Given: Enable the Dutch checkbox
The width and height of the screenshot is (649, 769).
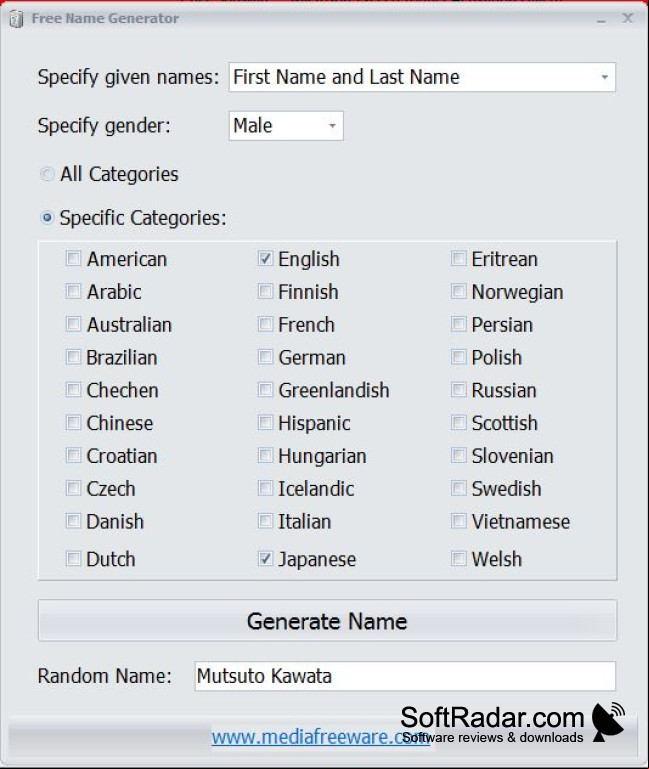Looking at the screenshot, I should tap(73, 558).
